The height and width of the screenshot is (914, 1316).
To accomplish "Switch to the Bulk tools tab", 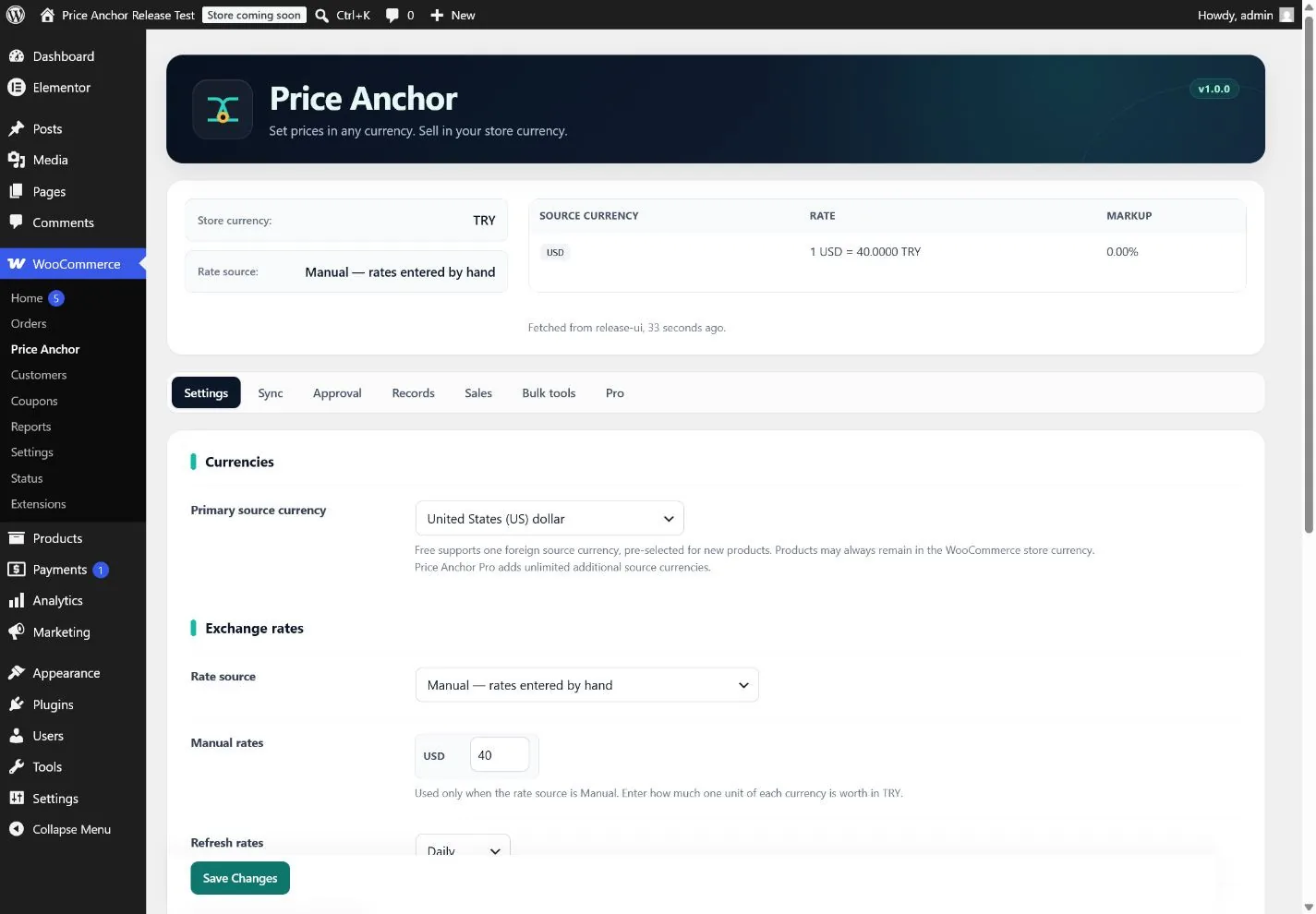I will 549,393.
